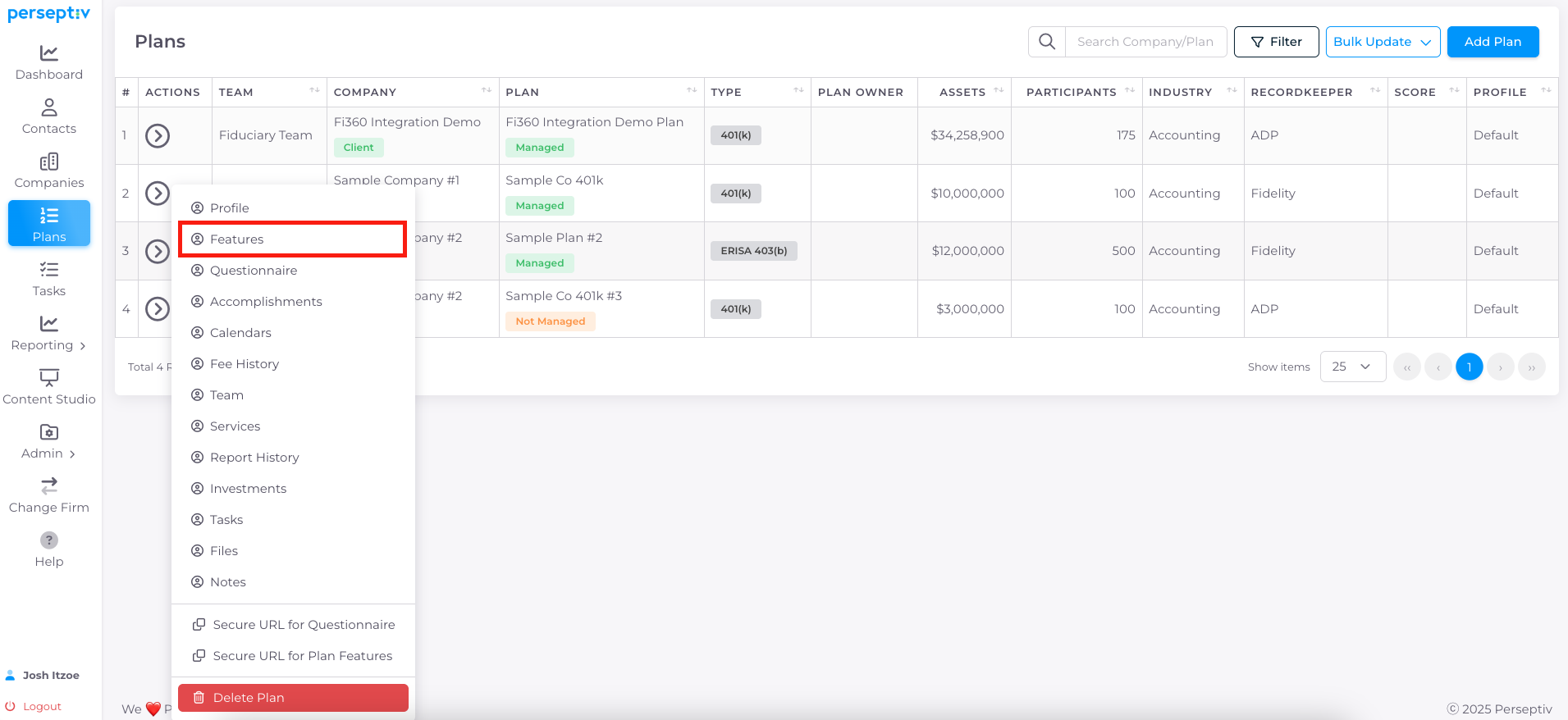The width and height of the screenshot is (1568, 720).
Task: Open actions arrow for row 1
Action: coord(158,135)
